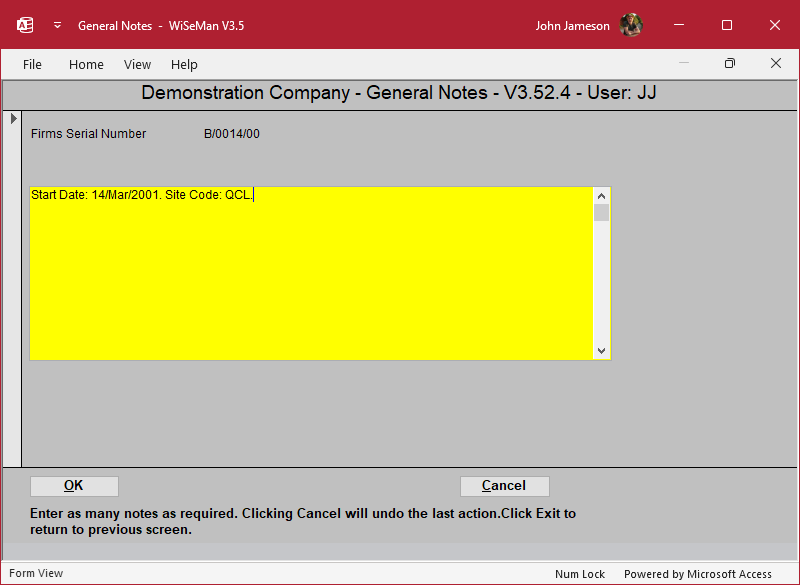Image resolution: width=800 pixels, height=585 pixels.
Task: Click the Firms Serial Number value B/0014/00
Action: coord(232,134)
